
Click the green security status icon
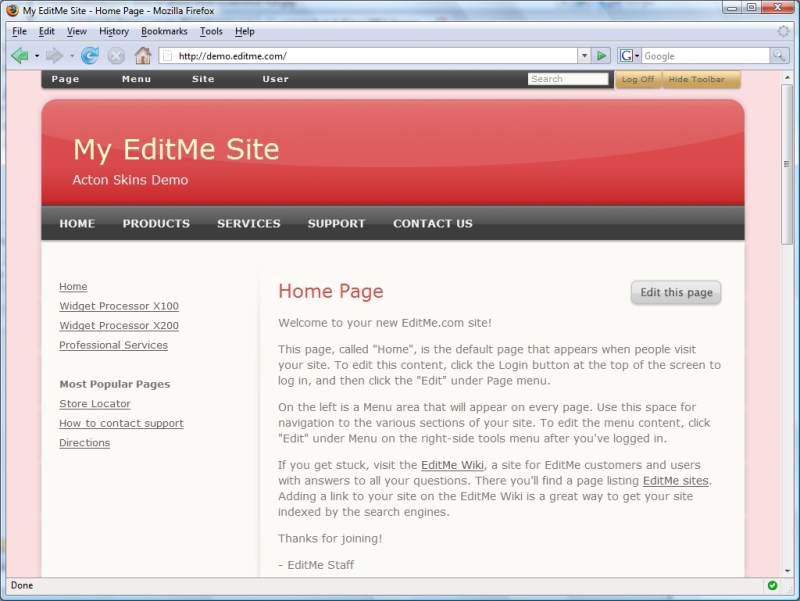tap(772, 585)
